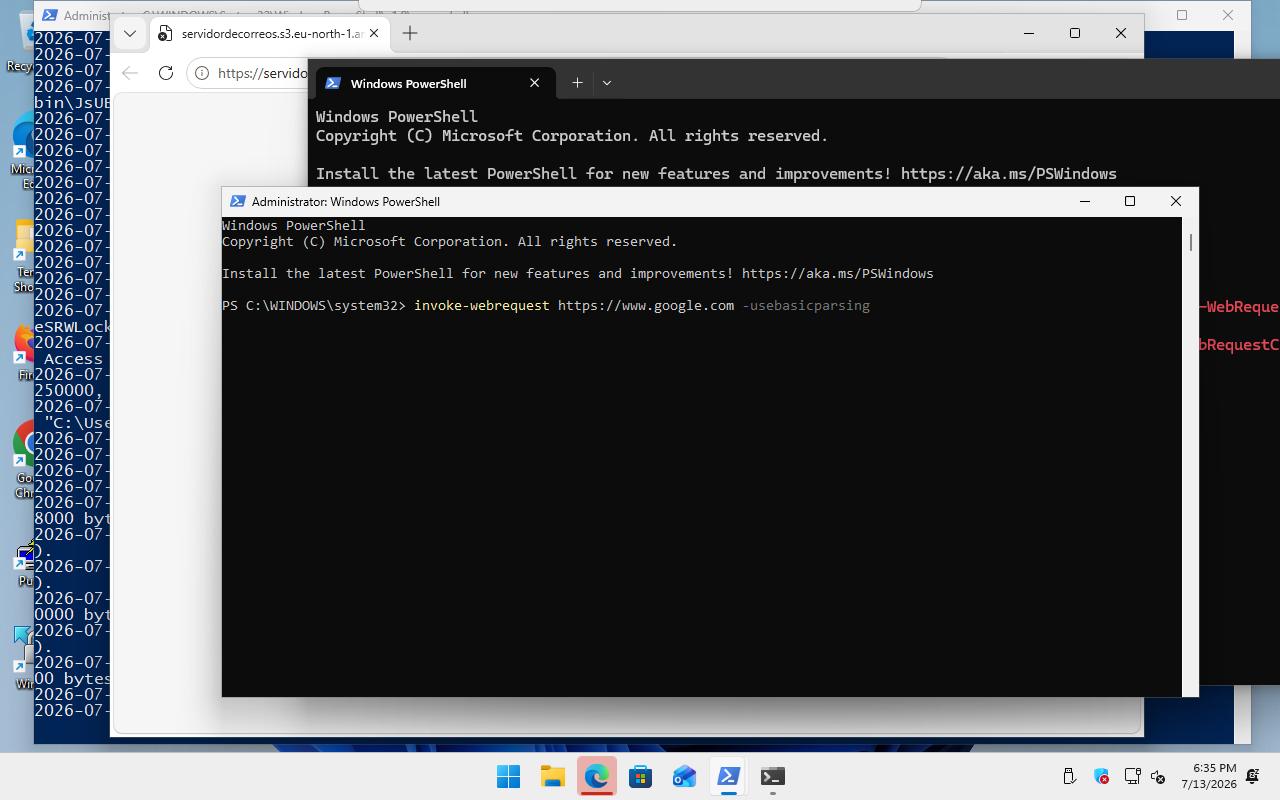Screen dimensions: 1280x800
Task: Click the https://www.google.com argument
Action: click(646, 305)
